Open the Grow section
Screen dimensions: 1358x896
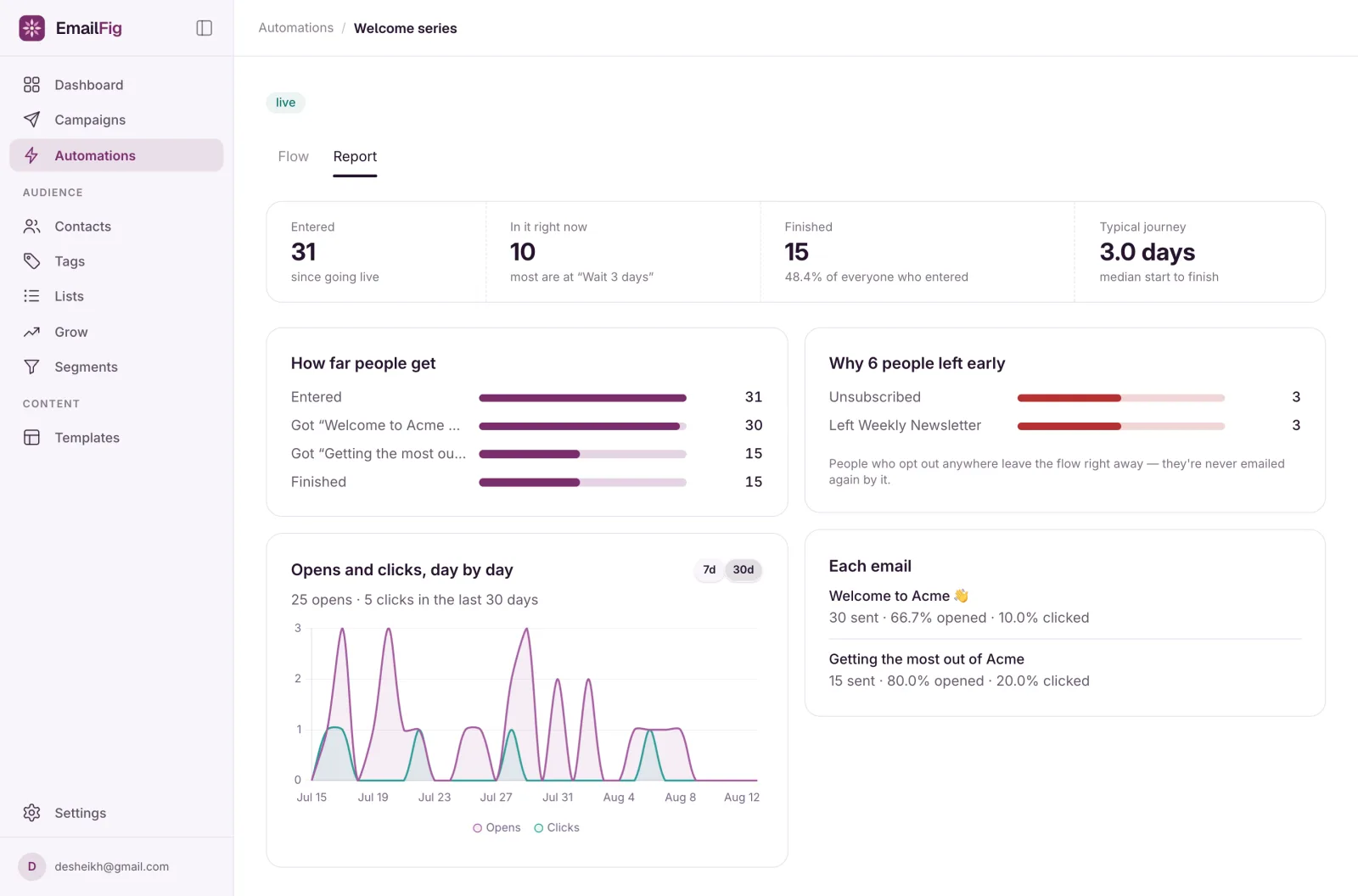click(x=116, y=332)
